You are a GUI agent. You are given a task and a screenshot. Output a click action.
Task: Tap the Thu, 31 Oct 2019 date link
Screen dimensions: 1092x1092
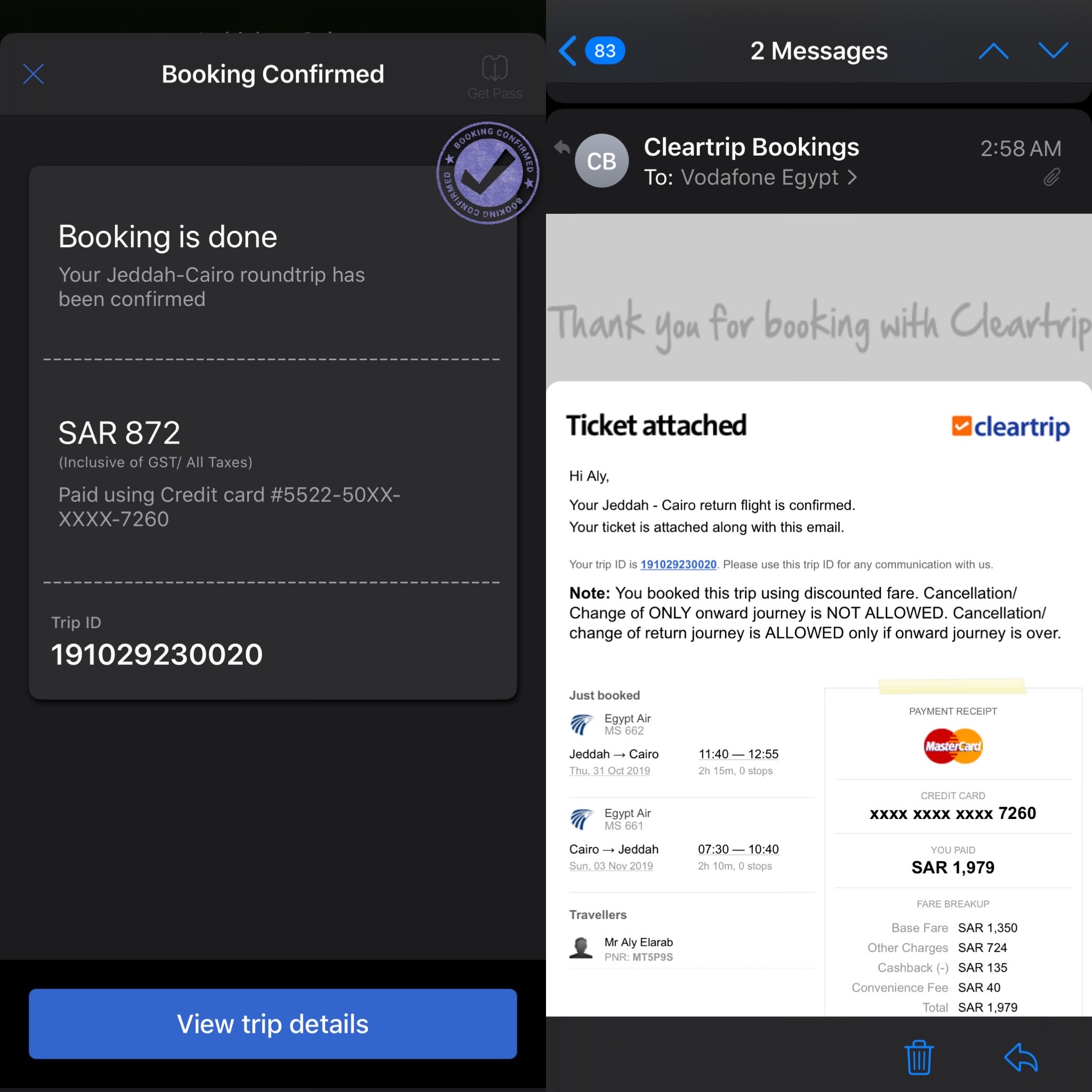pos(609,771)
